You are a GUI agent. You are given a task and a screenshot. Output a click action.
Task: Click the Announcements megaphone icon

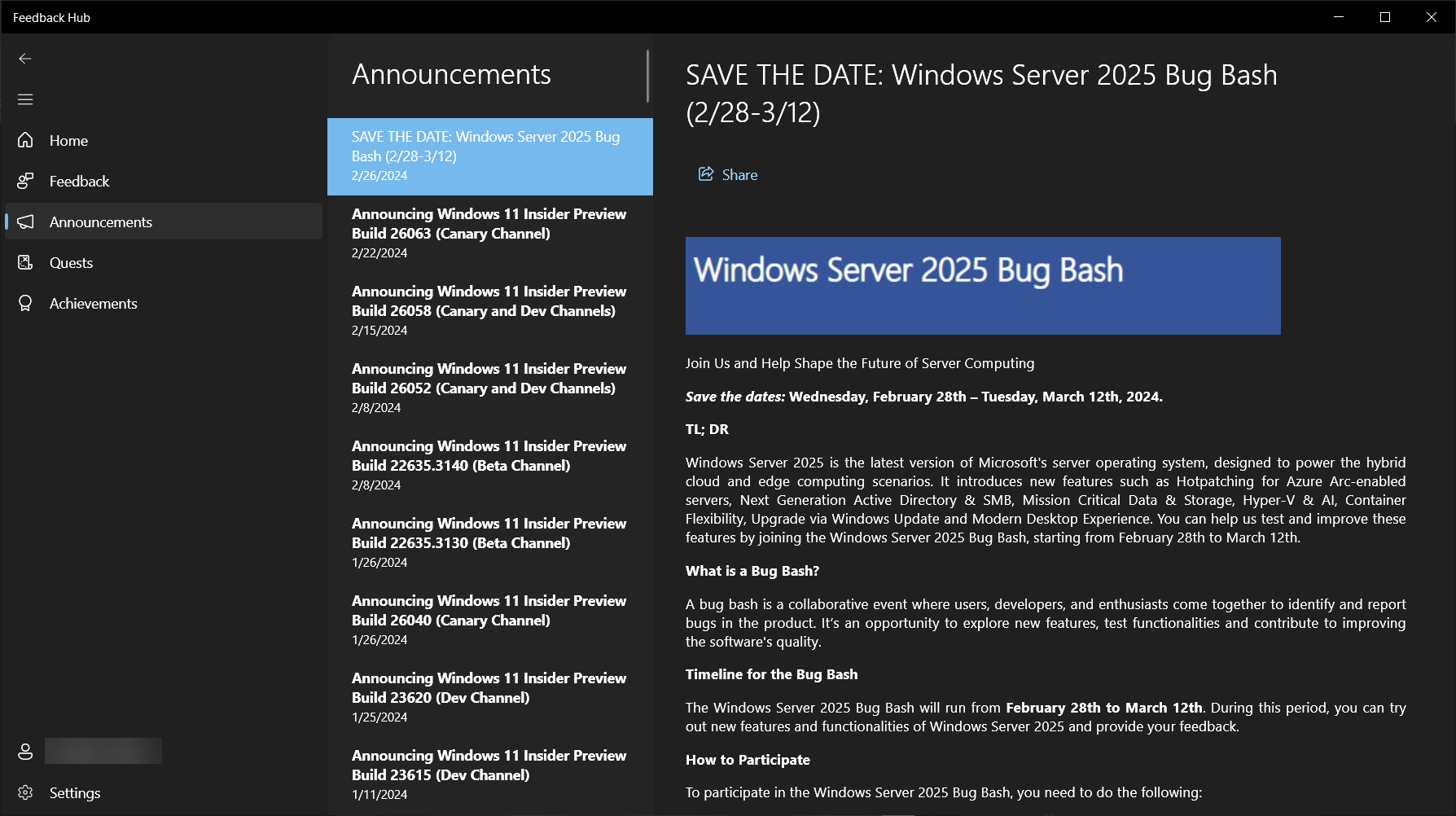click(x=25, y=222)
